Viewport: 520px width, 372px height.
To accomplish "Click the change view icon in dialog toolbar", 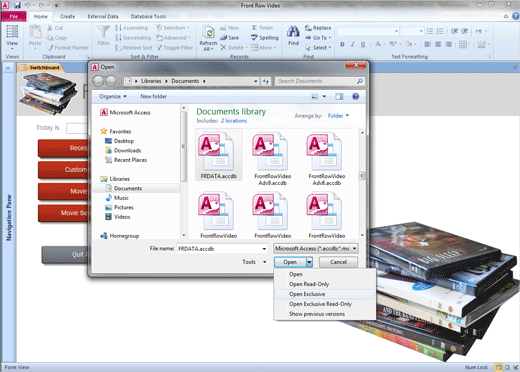I will (314, 96).
